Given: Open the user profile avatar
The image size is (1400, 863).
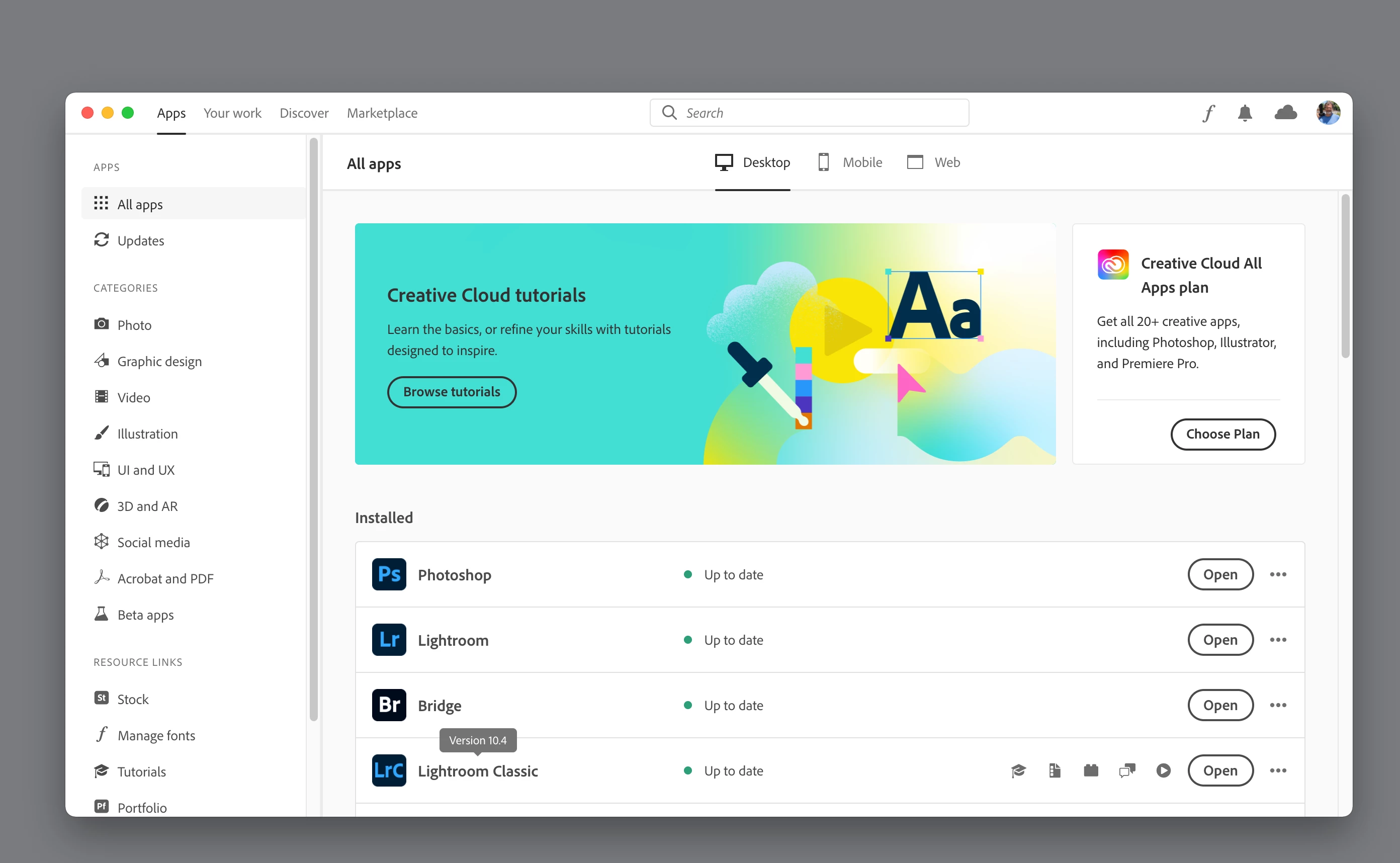Looking at the screenshot, I should (1328, 113).
